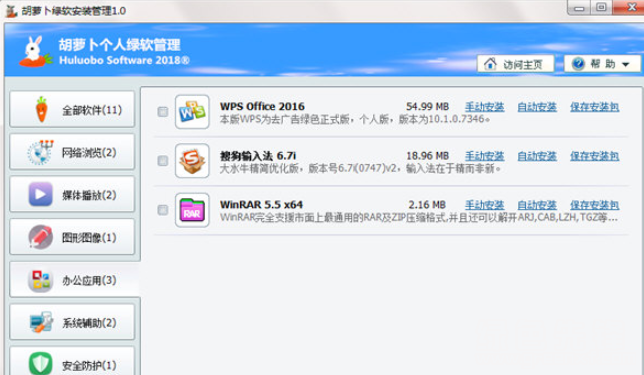The image size is (644, 375).
Task: Click 保存安装包 for WinRAR
Action: [594, 205]
